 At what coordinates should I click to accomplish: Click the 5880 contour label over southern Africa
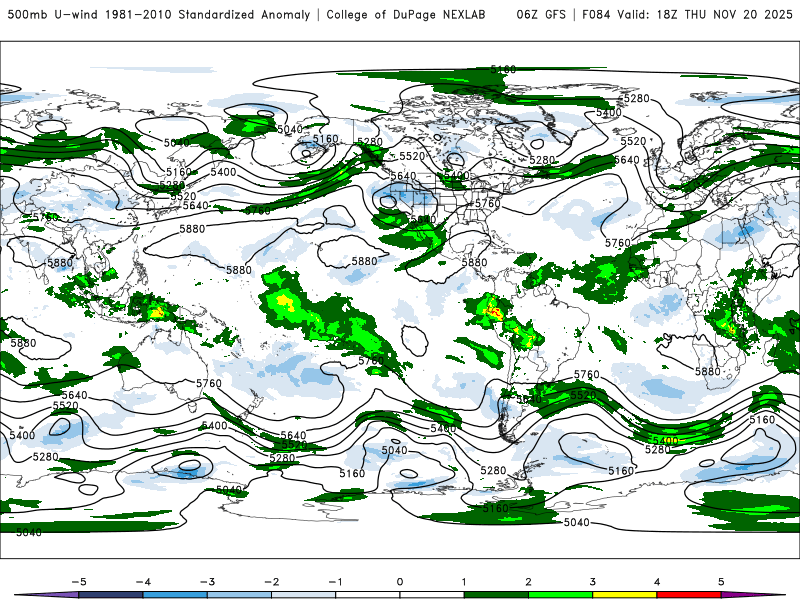click(708, 371)
